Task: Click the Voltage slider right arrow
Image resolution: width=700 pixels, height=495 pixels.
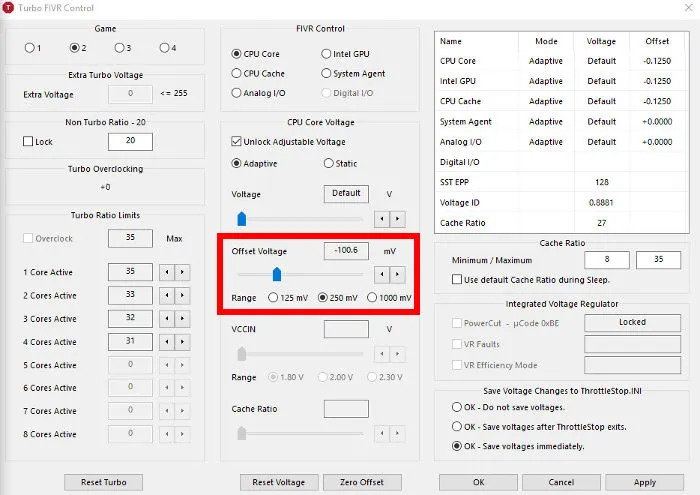Action: click(397, 219)
